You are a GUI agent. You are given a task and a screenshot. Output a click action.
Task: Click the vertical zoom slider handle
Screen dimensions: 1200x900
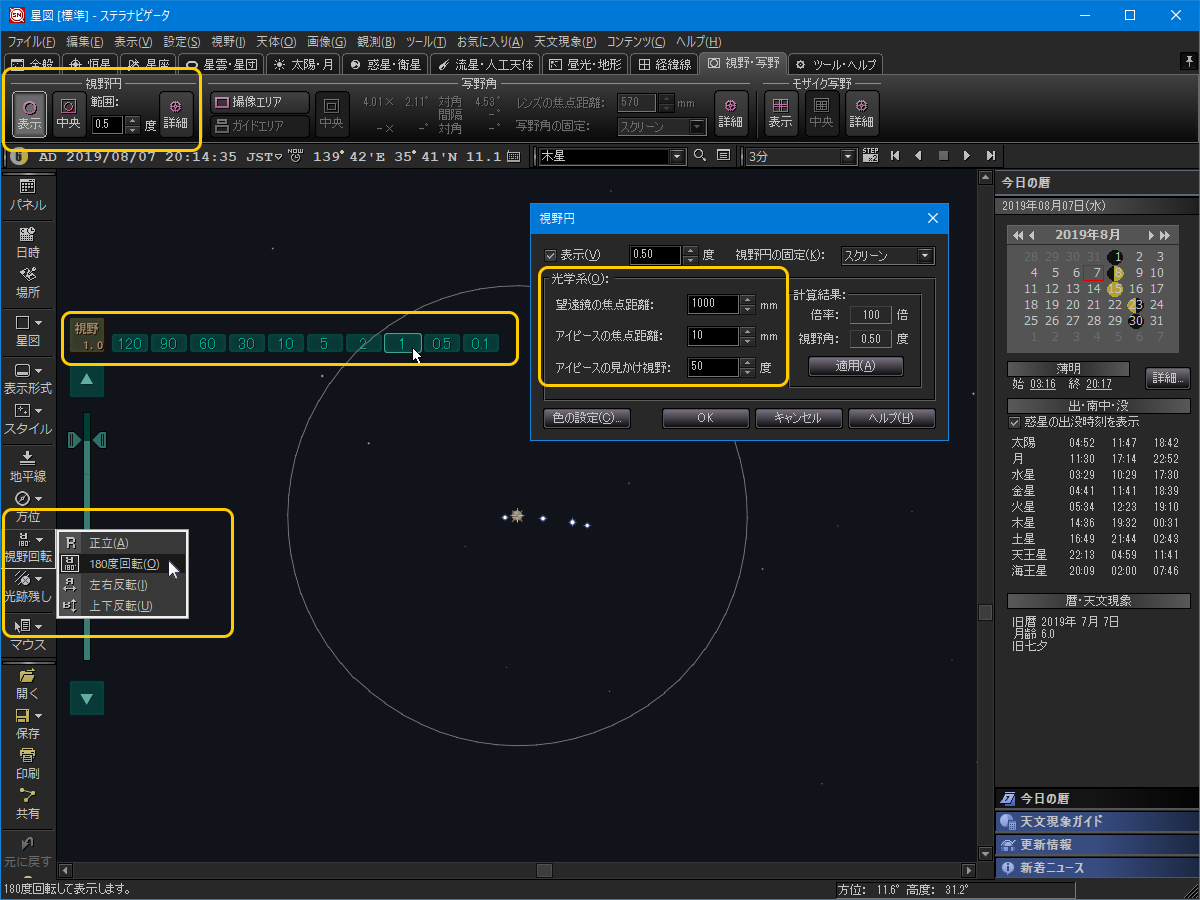click(87, 441)
